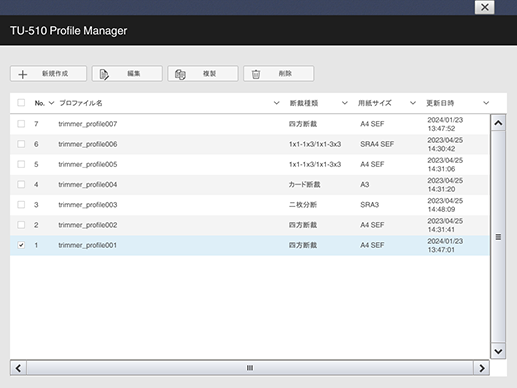Check the box for trimmer_profile007
517x388 pixels.
pyautogui.click(x=21, y=124)
